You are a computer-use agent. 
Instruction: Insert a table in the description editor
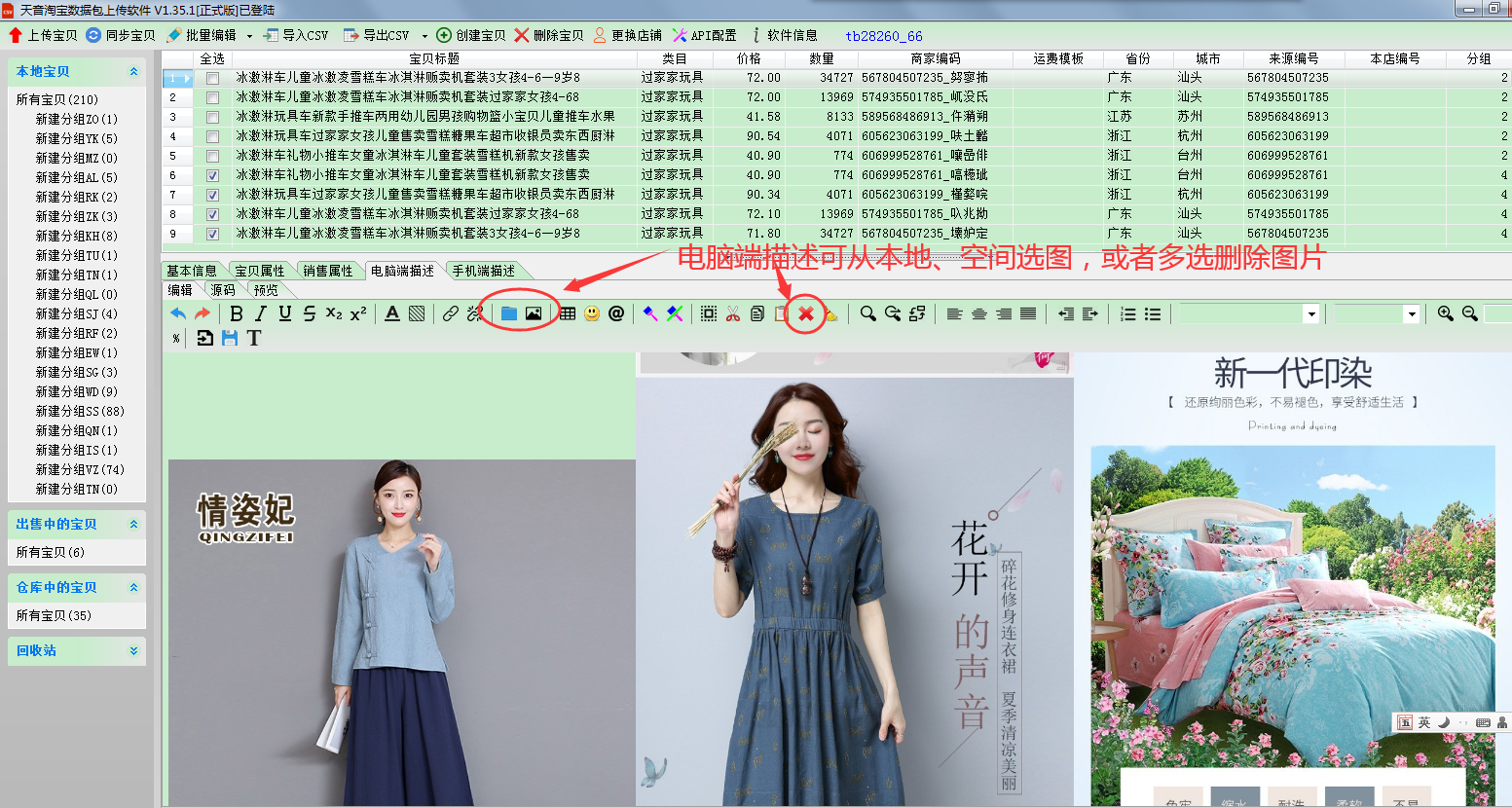point(568,313)
